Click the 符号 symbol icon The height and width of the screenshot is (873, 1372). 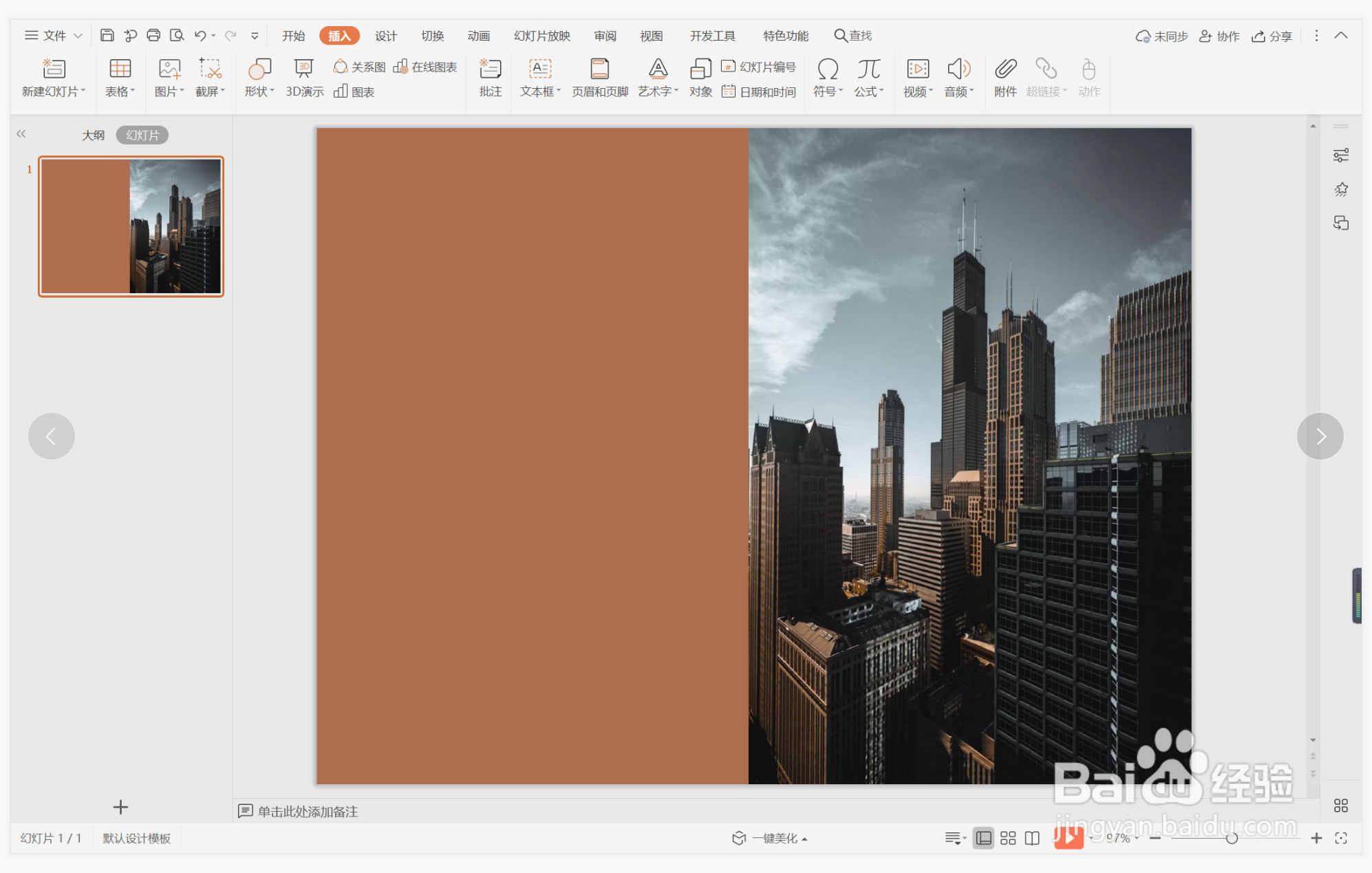(828, 69)
